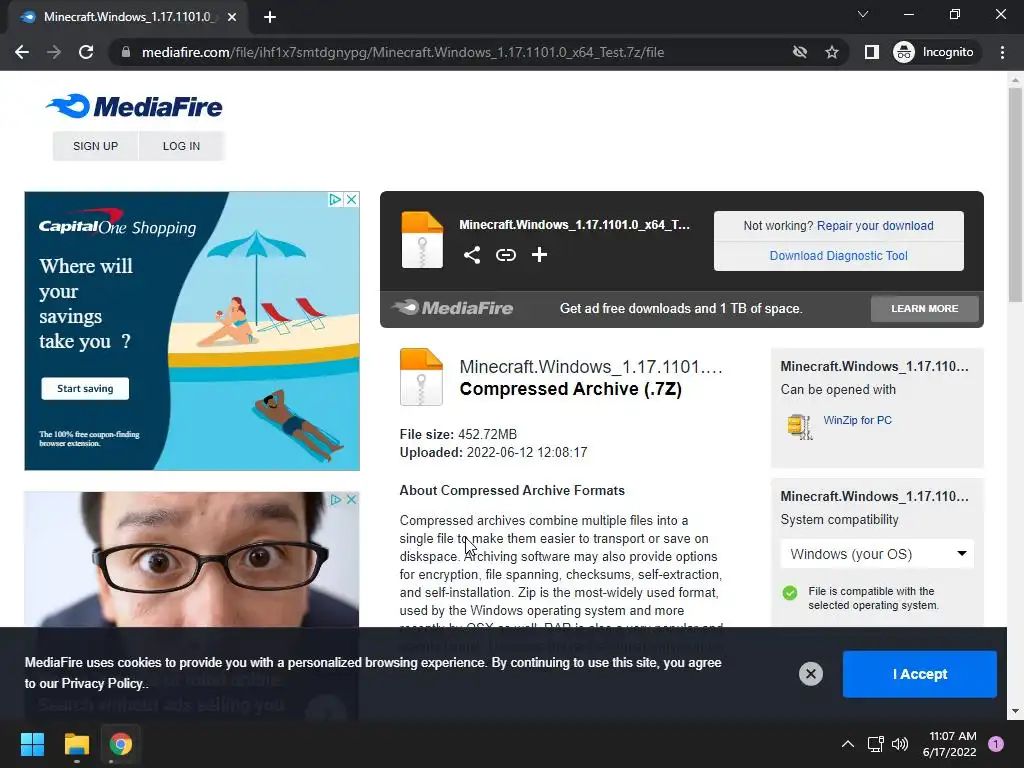This screenshot has height=768, width=1024.
Task: Click the Can be opened with label
Action: [838, 390]
